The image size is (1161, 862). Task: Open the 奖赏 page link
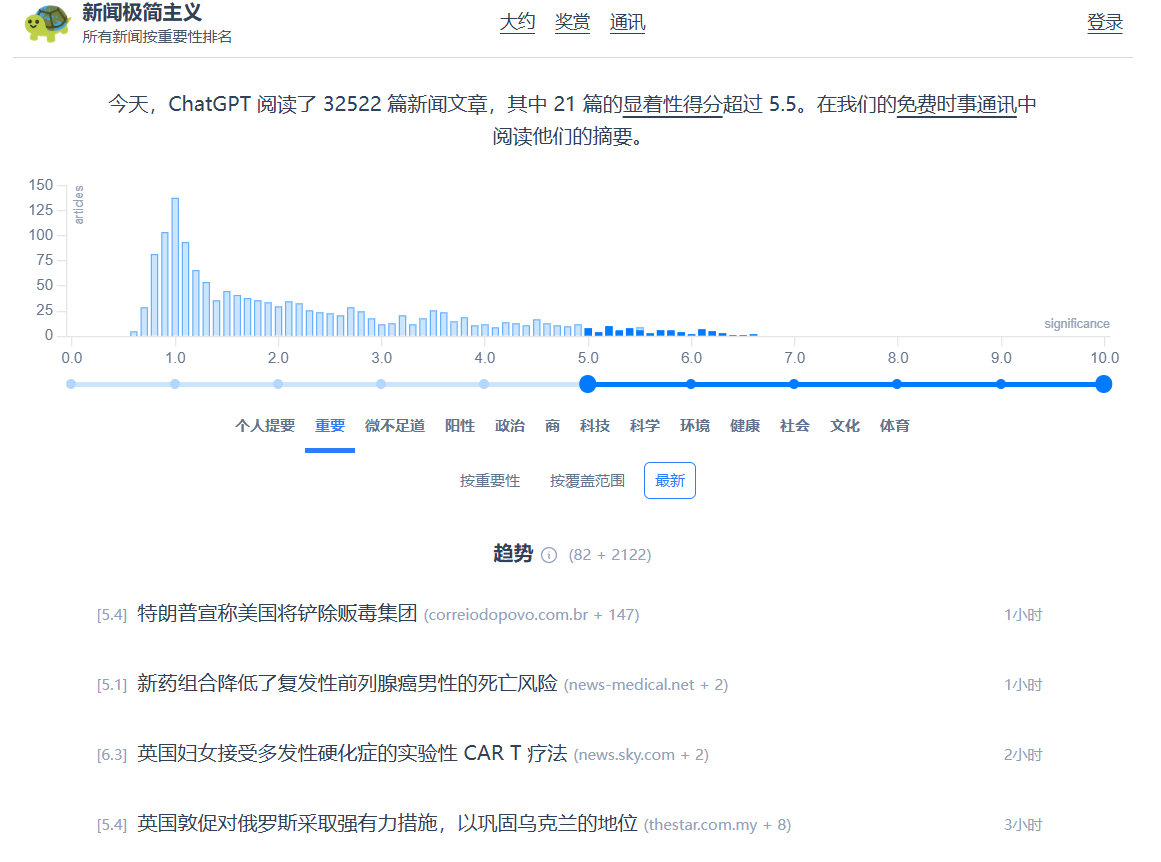[572, 22]
